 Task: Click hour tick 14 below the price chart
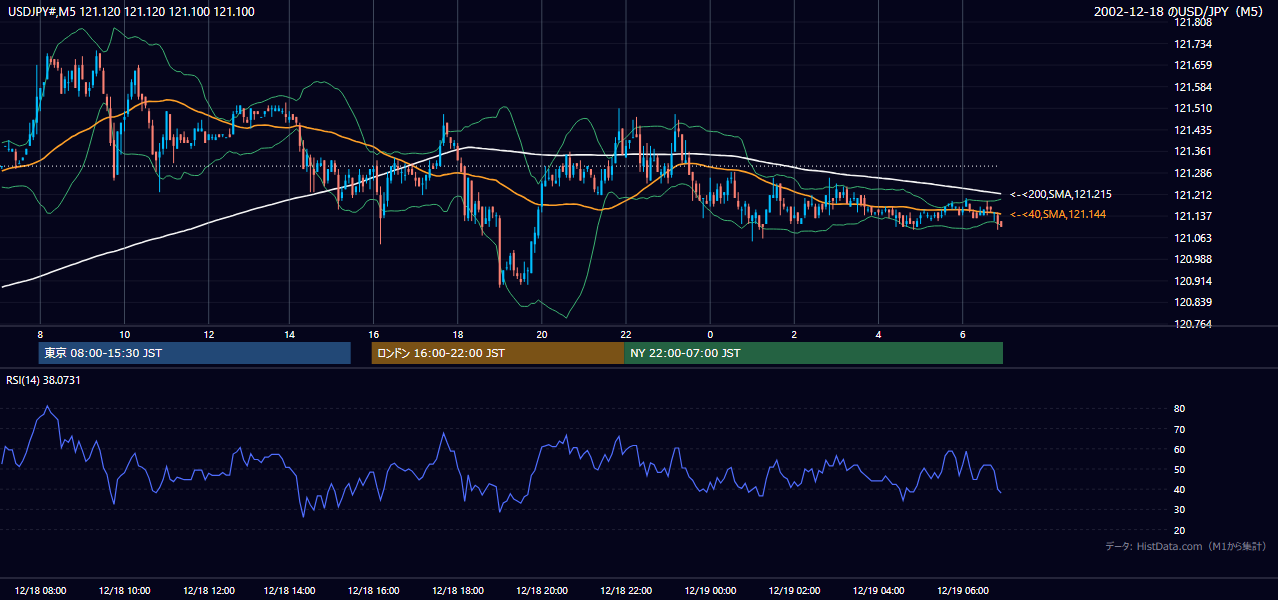click(x=289, y=334)
